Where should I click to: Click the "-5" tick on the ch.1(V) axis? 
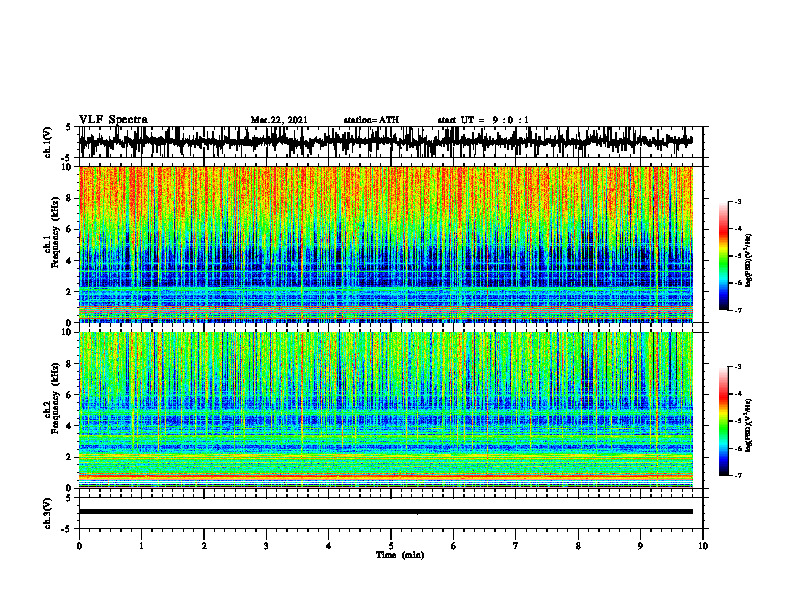(x=67, y=158)
